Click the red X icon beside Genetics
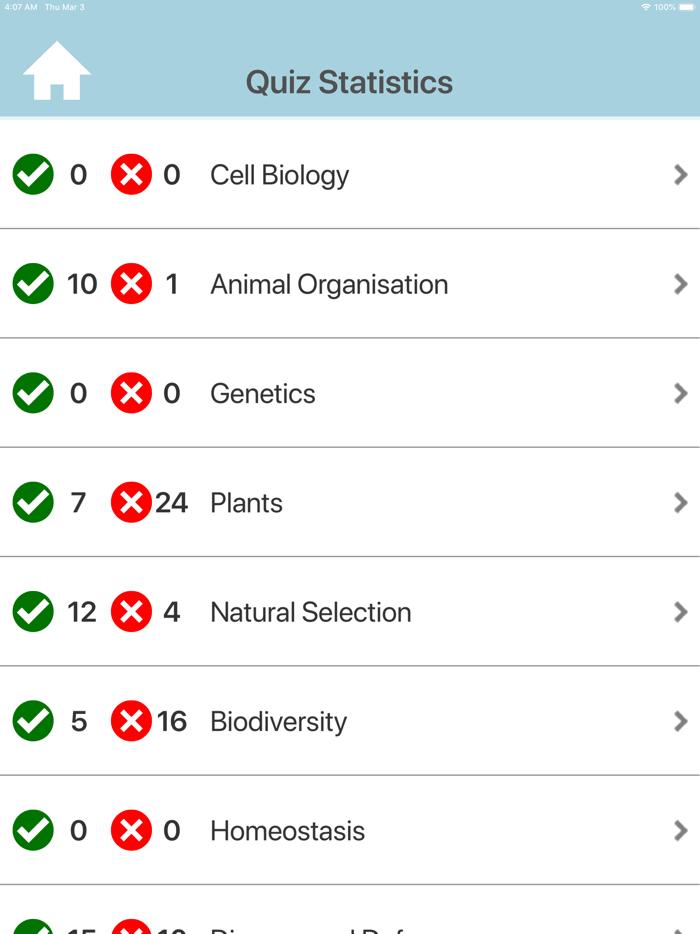This screenshot has width=700, height=934. 132,393
